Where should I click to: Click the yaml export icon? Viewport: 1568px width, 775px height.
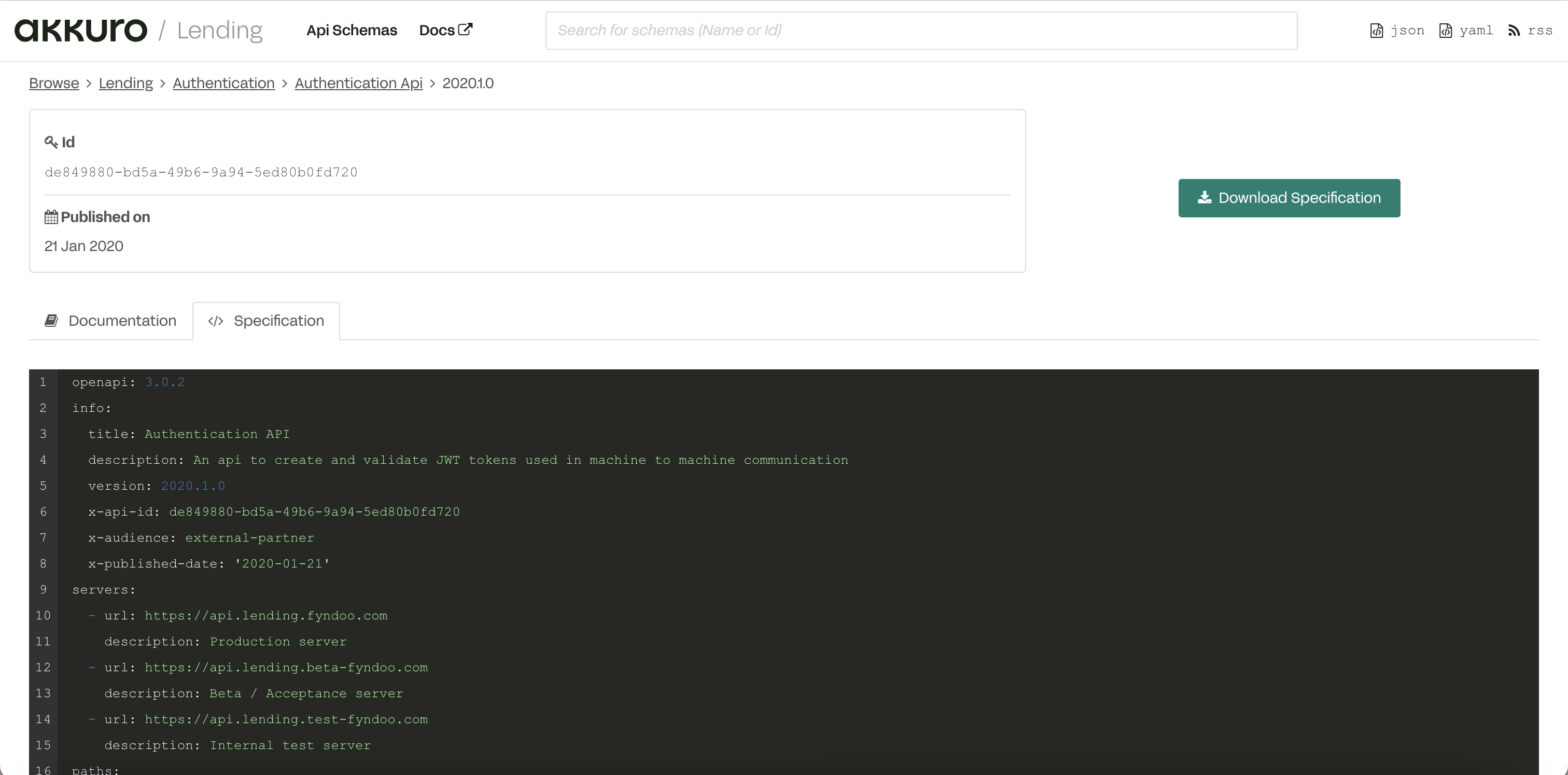click(x=1446, y=30)
